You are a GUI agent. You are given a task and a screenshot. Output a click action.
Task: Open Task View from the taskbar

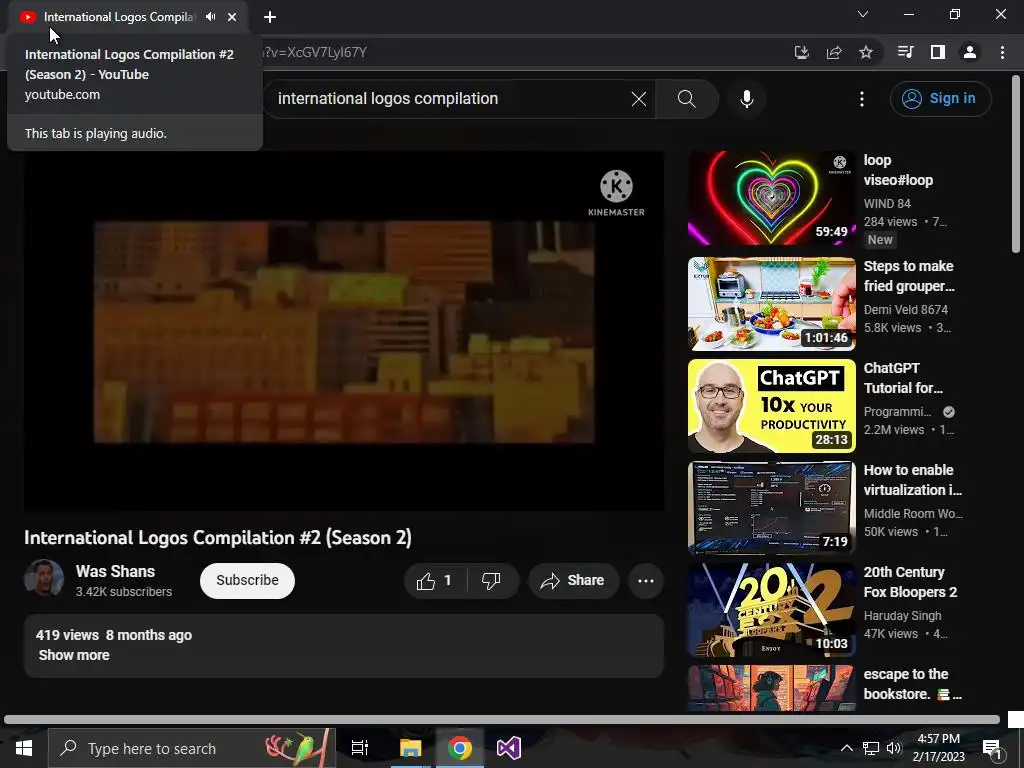(x=360, y=748)
